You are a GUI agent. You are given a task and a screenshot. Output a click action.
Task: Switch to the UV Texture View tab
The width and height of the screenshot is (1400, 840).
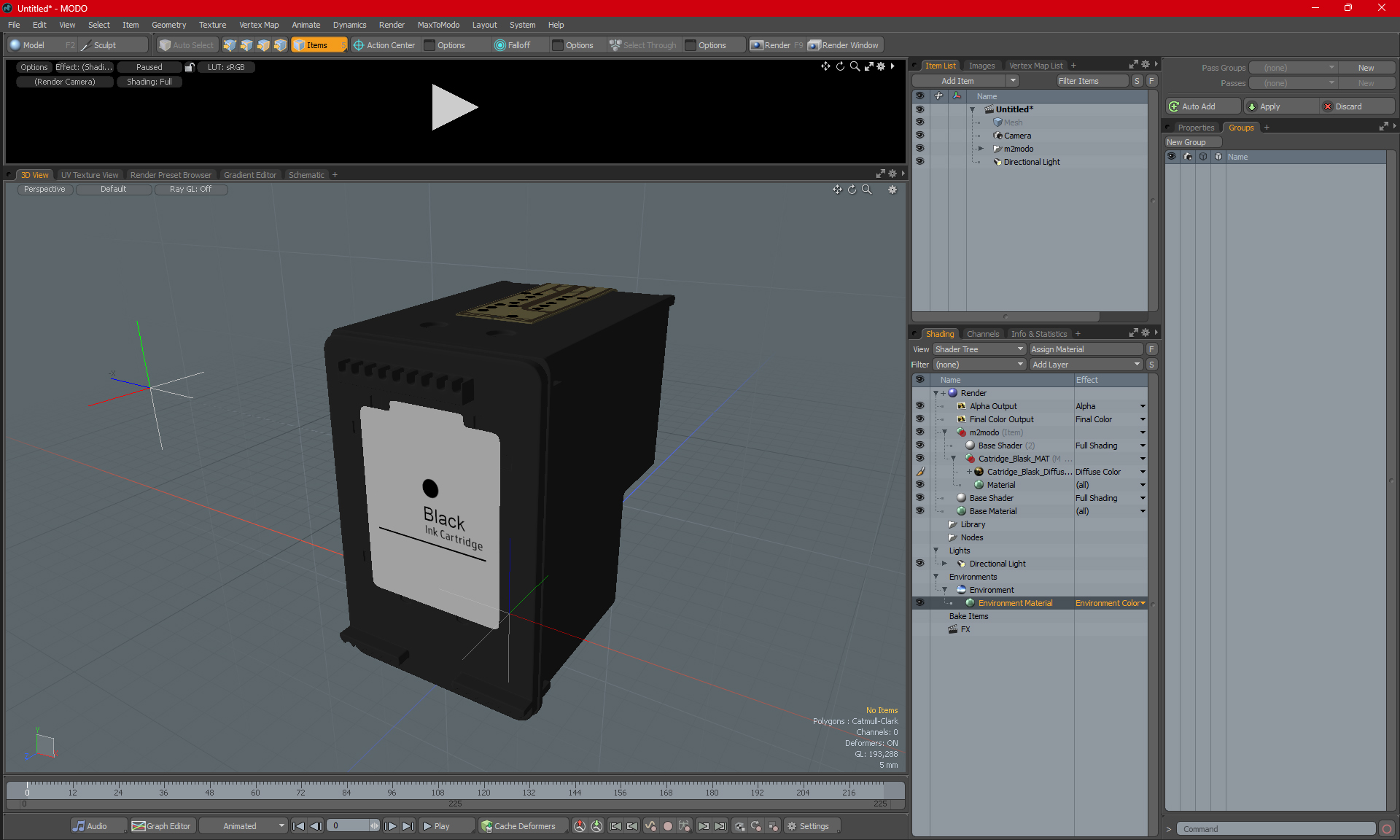pyautogui.click(x=90, y=175)
